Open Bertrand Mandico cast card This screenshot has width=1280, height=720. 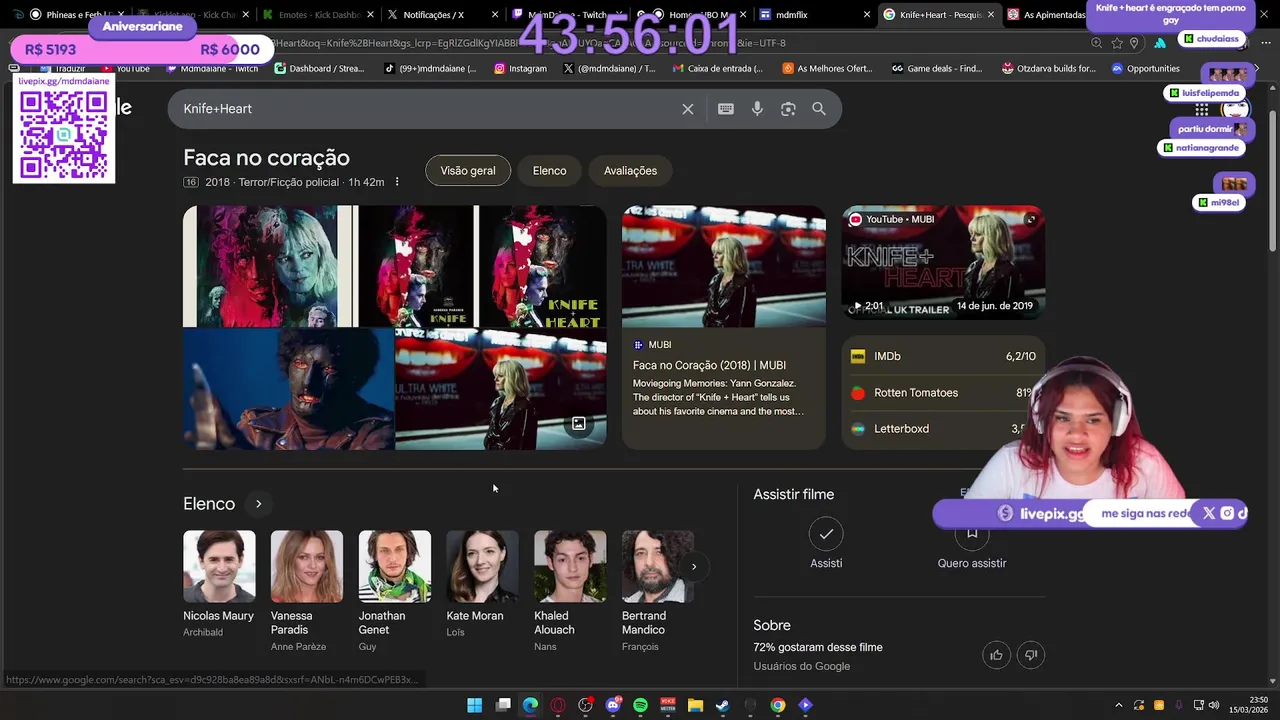coord(657,591)
